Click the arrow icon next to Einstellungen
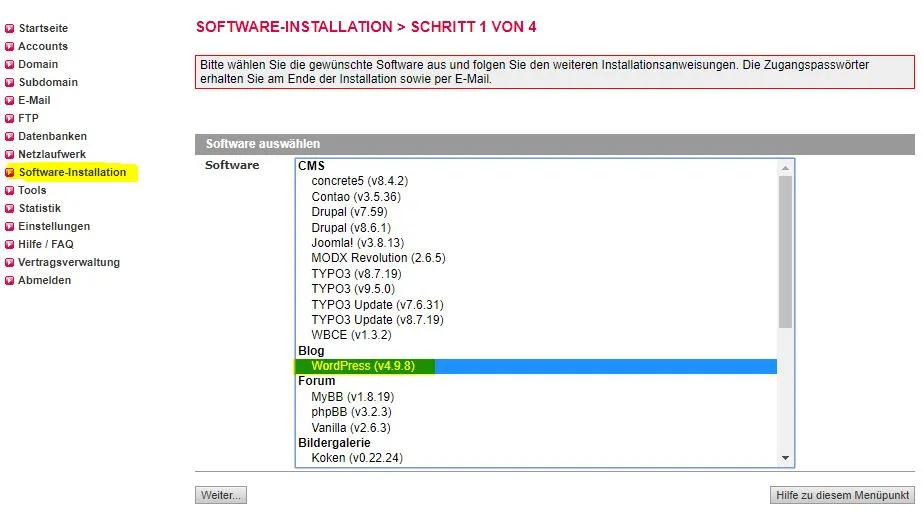The image size is (923, 530). 9,227
